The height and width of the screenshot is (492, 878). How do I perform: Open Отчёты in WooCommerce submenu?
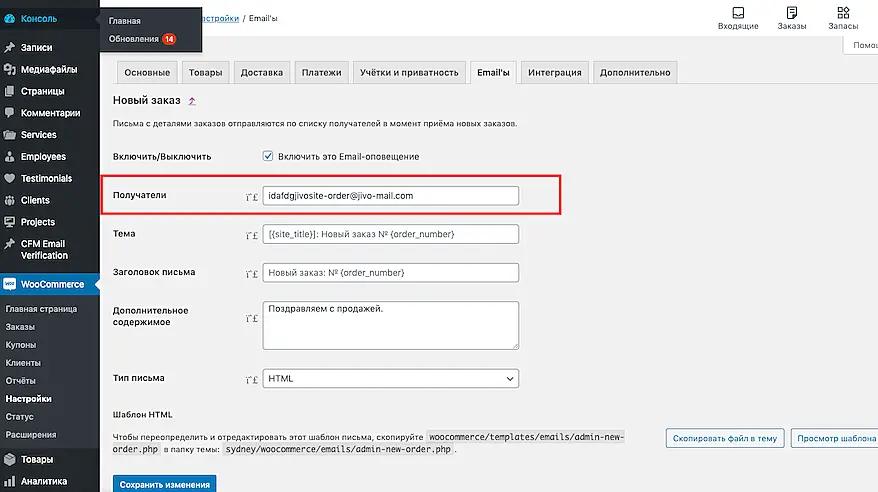[x=21, y=381]
